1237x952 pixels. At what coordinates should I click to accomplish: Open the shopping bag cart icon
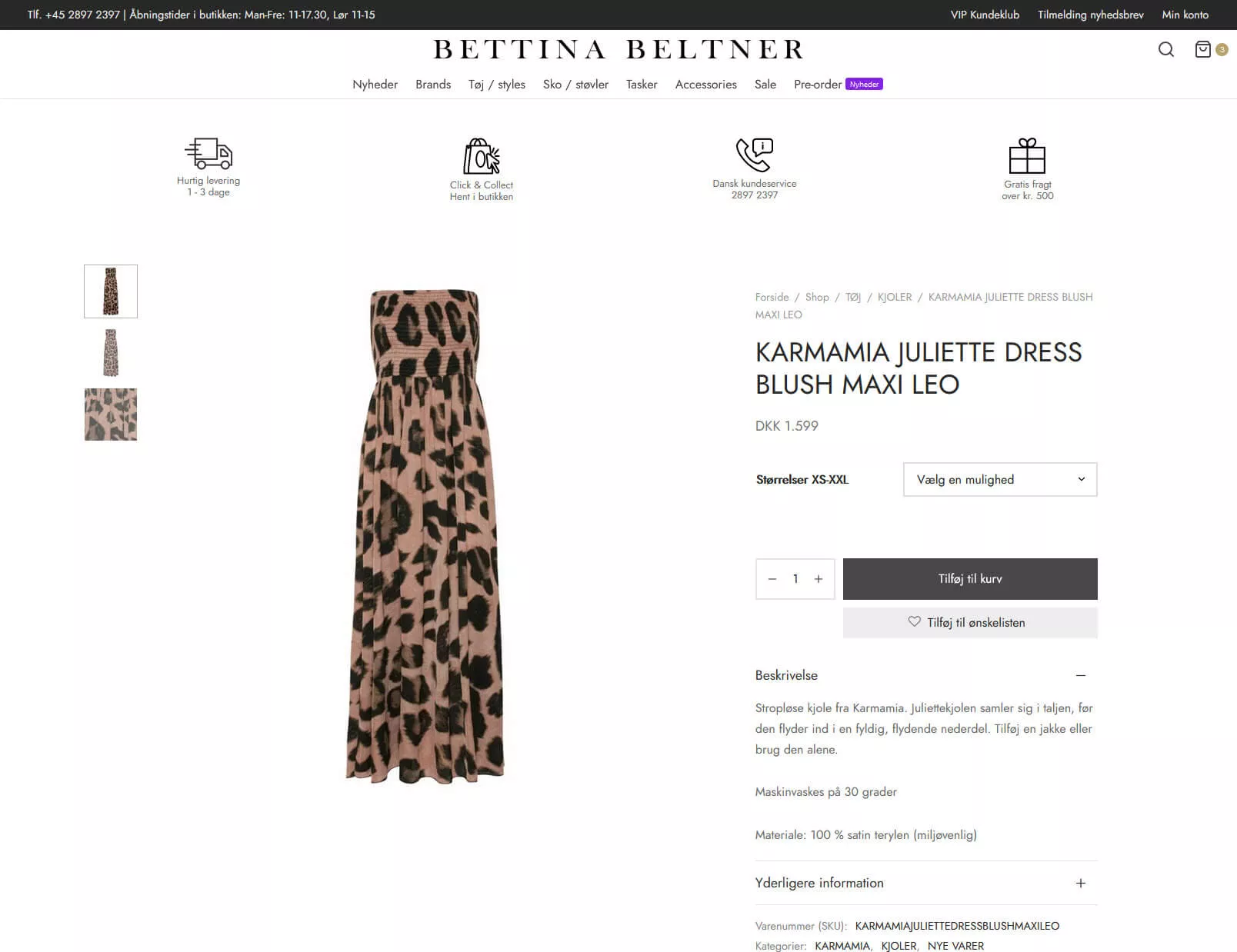[1203, 49]
